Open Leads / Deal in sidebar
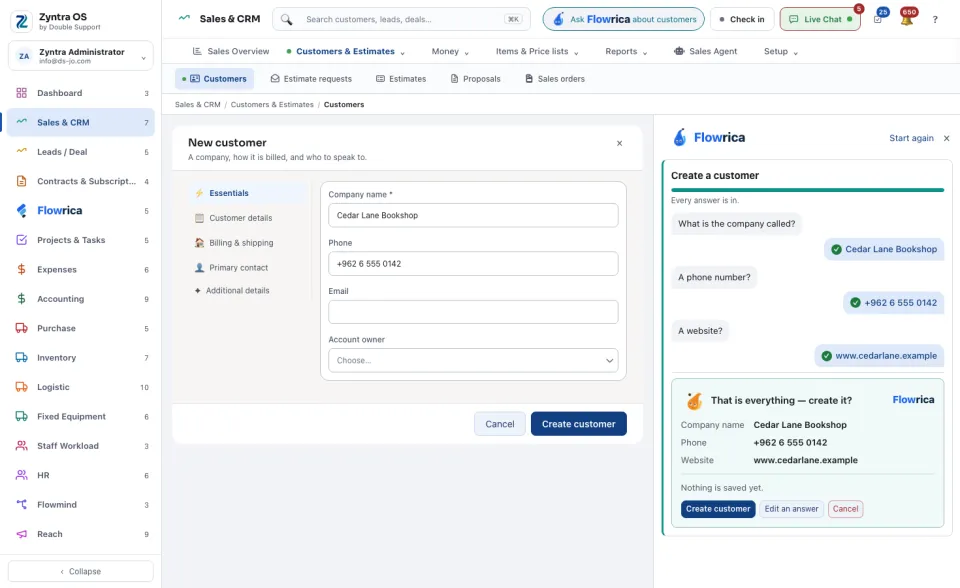 tap(81, 152)
